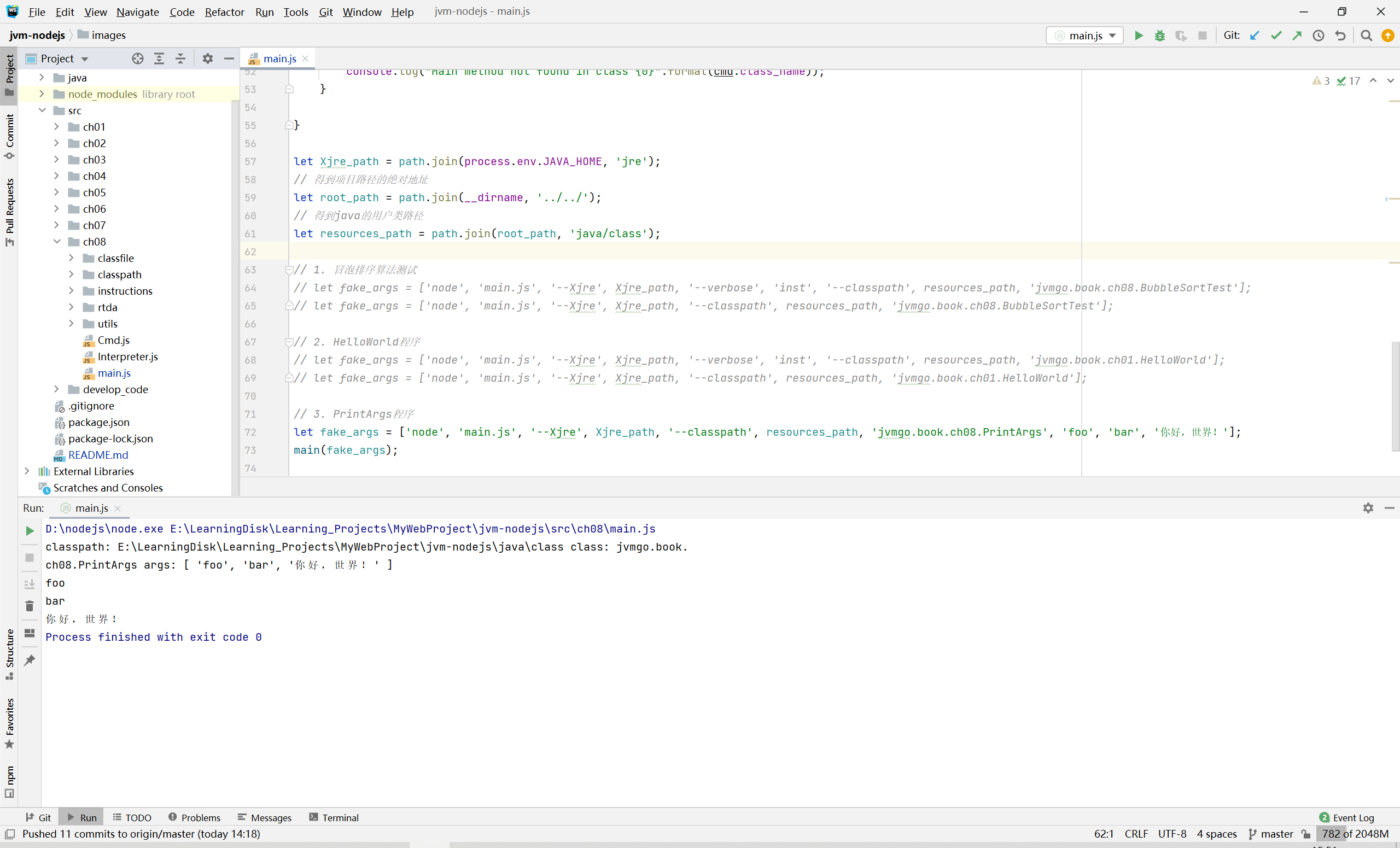Open the TODO tool tab
1400x848 pixels.
click(x=132, y=817)
